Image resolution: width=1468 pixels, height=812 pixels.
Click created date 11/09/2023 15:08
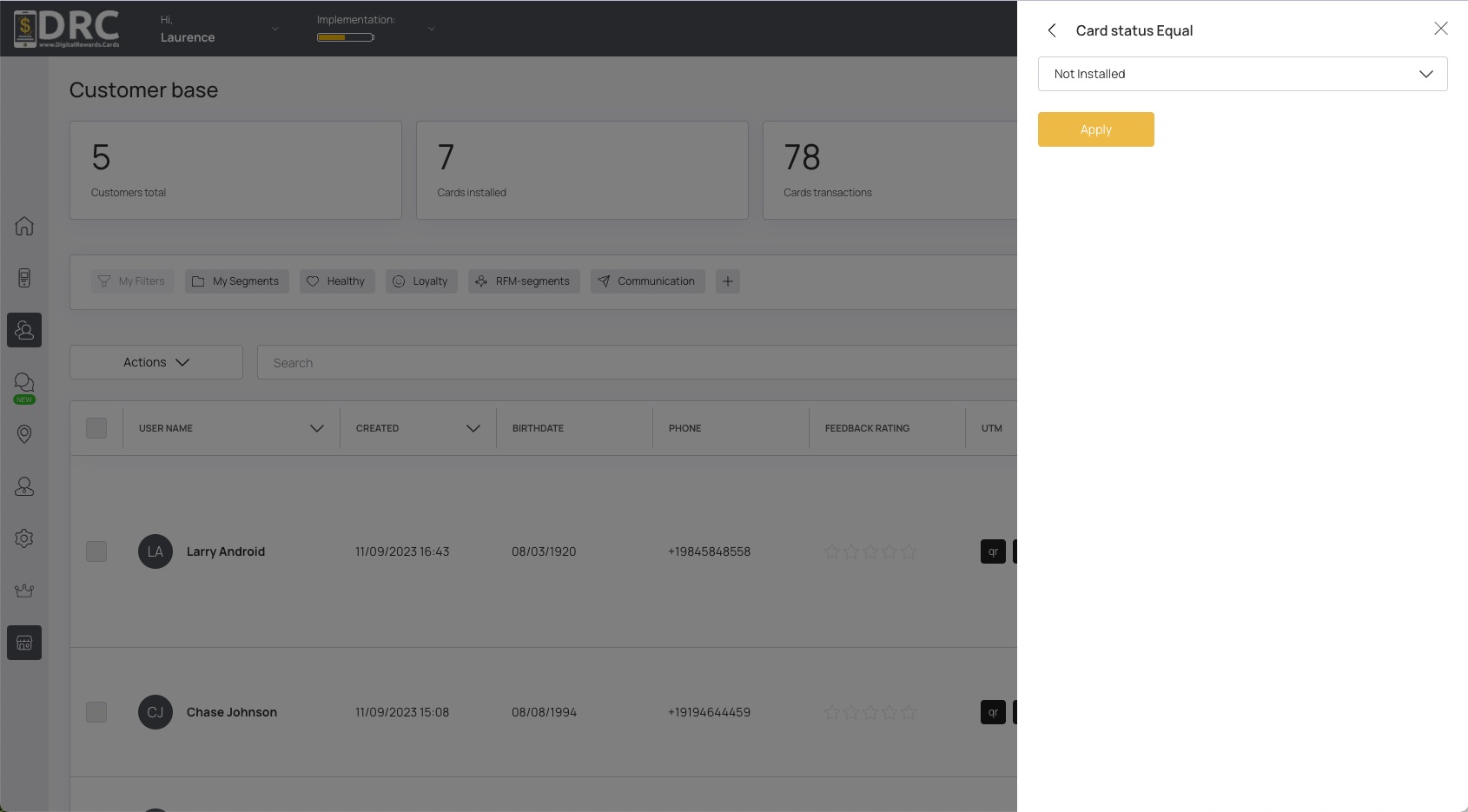pyautogui.click(x=402, y=712)
